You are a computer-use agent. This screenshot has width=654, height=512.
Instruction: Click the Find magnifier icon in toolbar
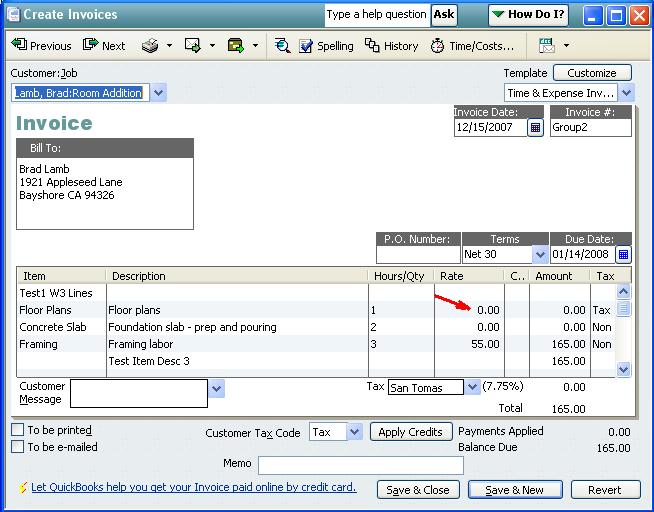(x=282, y=46)
